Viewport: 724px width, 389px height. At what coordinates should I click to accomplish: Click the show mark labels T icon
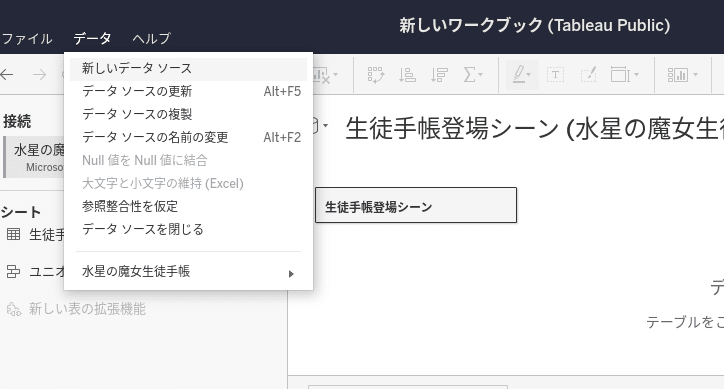click(x=555, y=75)
